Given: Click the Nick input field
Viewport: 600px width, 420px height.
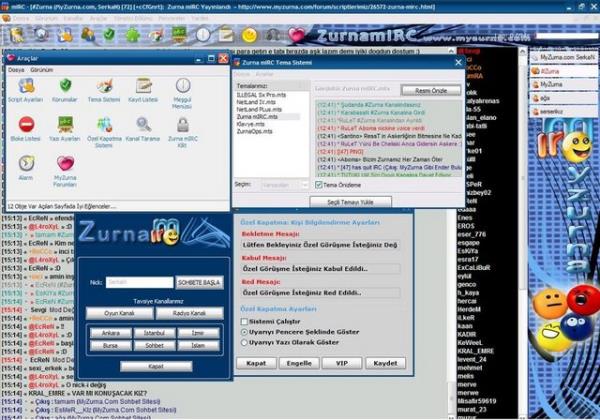Looking at the screenshot, I should click(x=139, y=283).
